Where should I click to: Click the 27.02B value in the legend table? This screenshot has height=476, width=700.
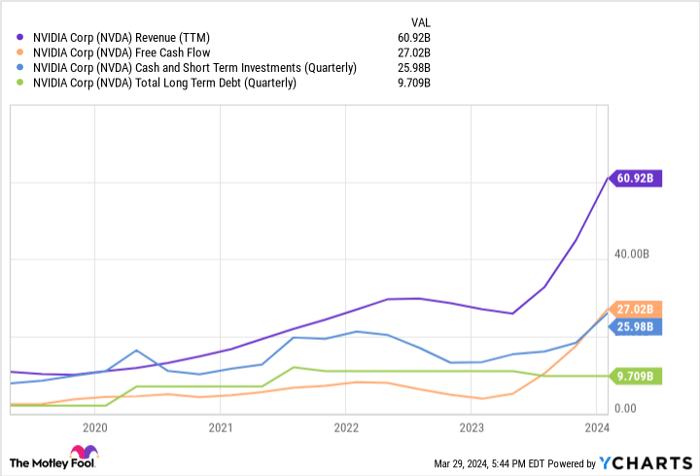click(414, 53)
